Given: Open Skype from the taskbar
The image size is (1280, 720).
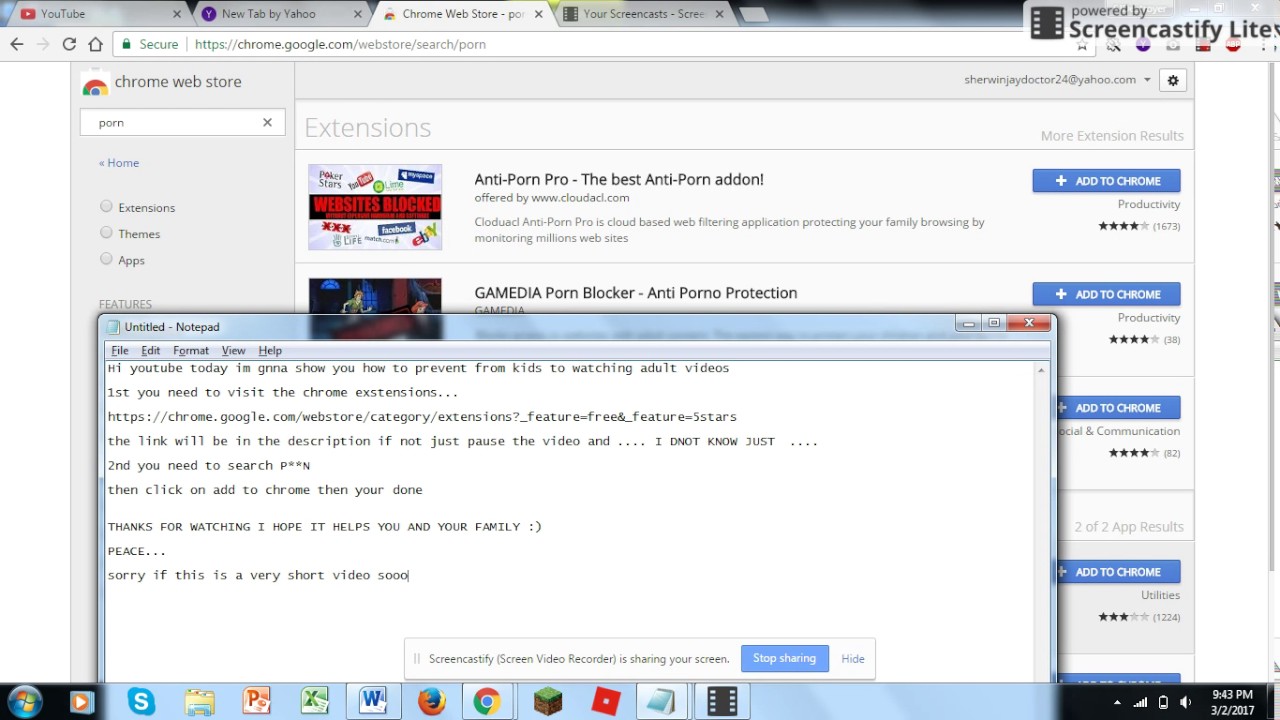Looking at the screenshot, I should [x=141, y=702].
